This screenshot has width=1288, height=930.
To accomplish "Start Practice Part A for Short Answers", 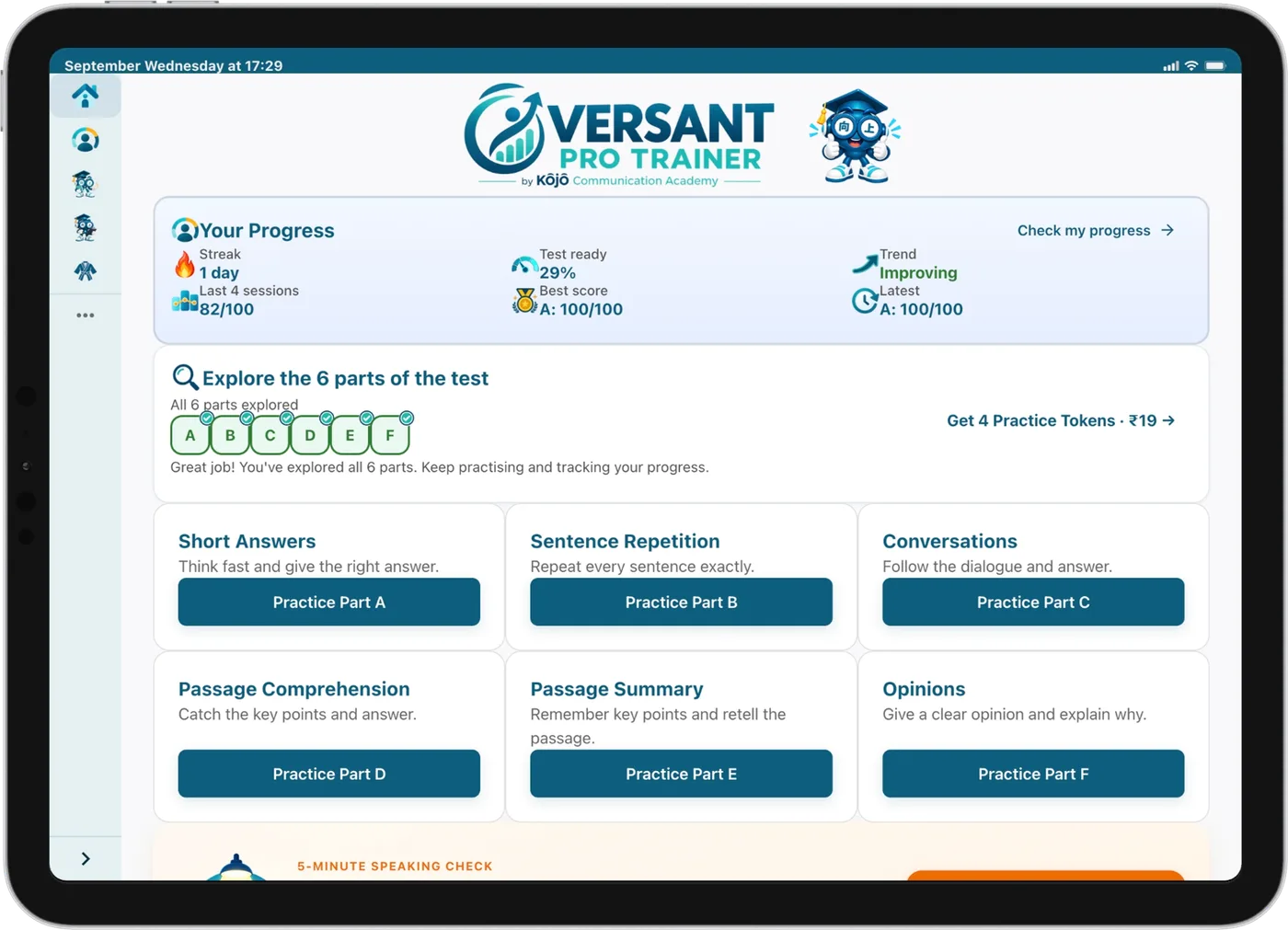I will point(329,602).
